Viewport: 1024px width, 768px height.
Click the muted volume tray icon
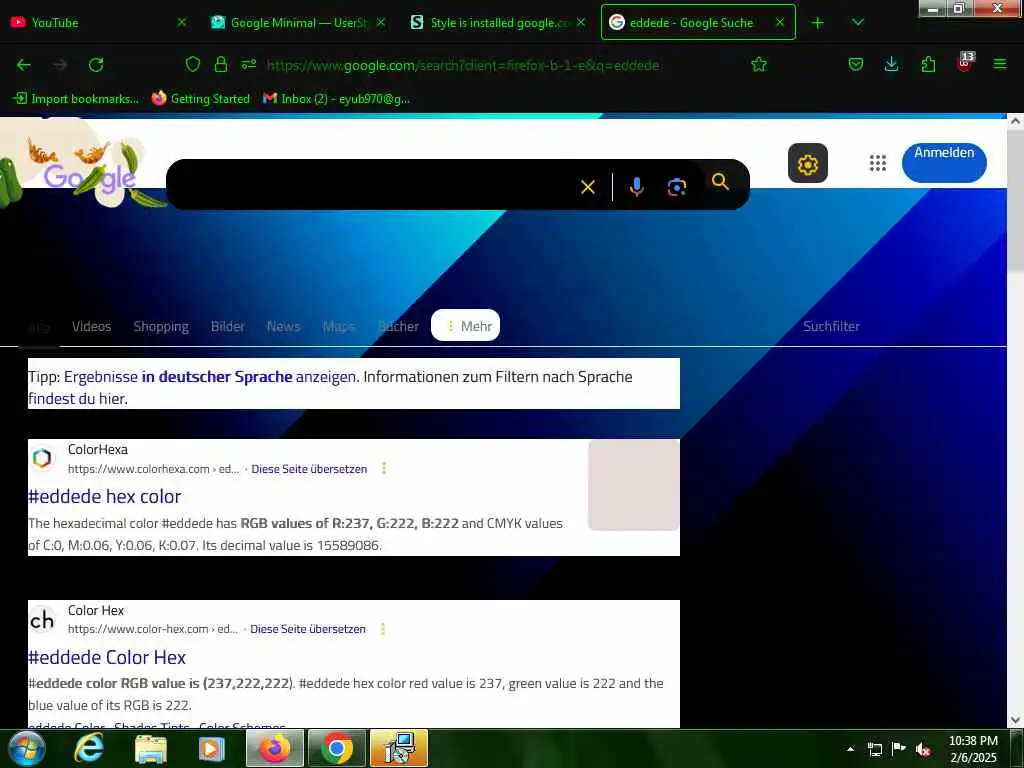tap(923, 749)
